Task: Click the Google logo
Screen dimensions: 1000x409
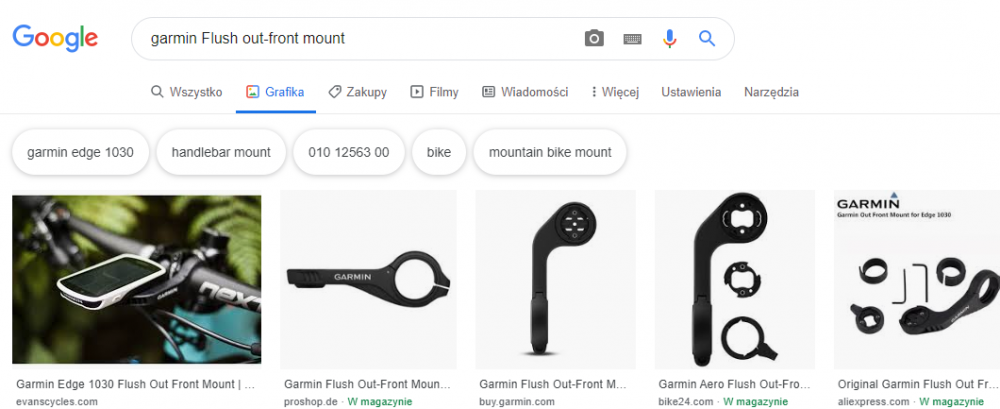Action: click(x=55, y=38)
